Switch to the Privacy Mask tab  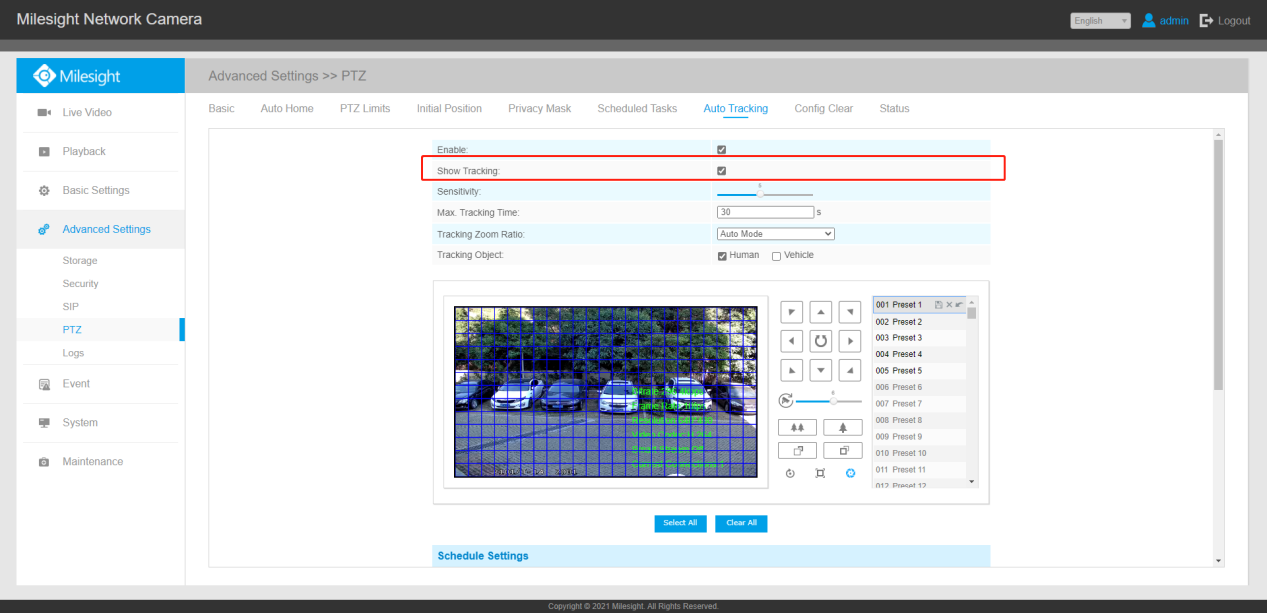pos(540,108)
